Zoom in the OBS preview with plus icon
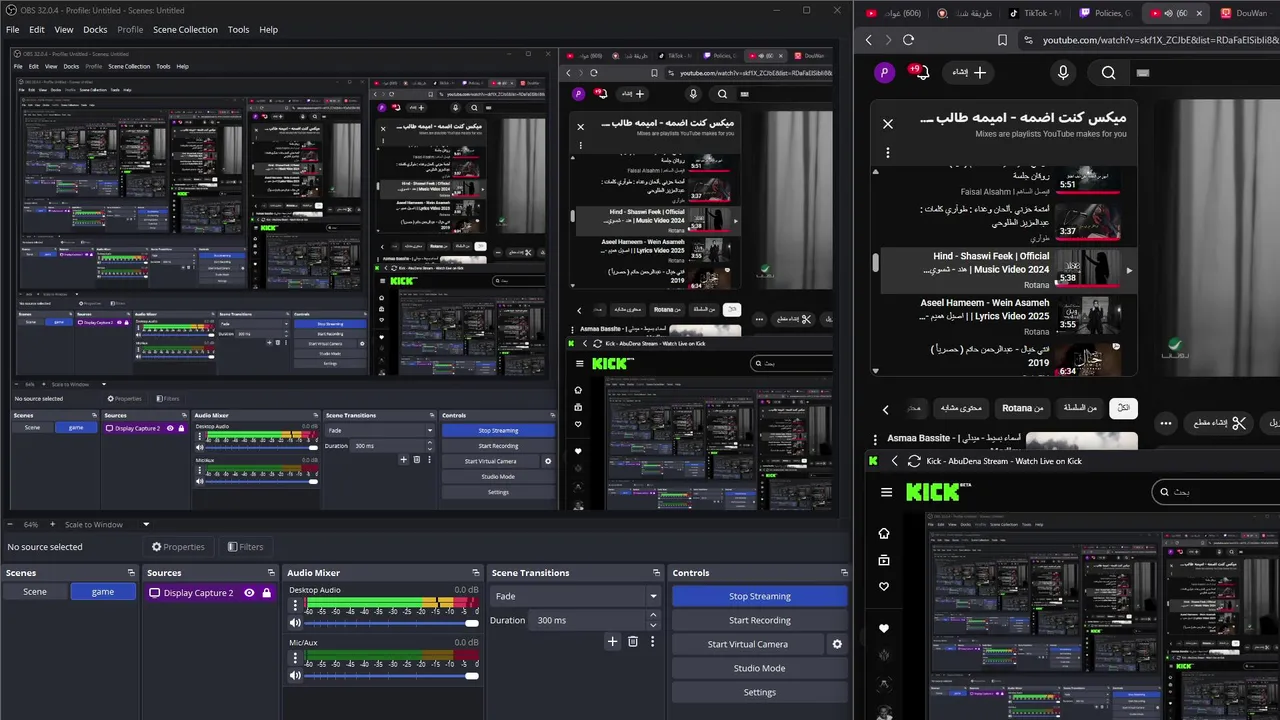1280x720 pixels. point(52,524)
